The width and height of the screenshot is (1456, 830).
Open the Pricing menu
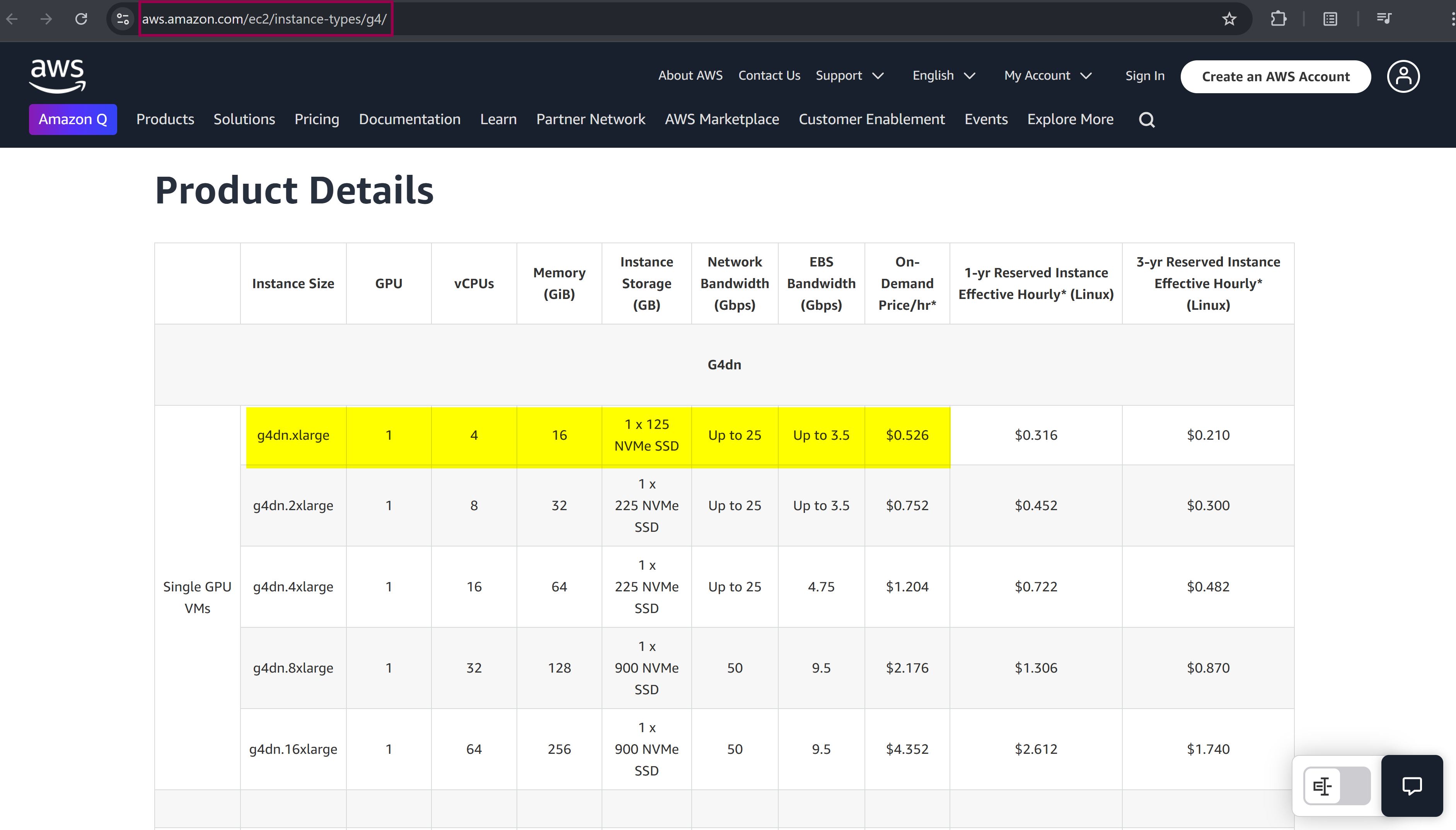(317, 119)
